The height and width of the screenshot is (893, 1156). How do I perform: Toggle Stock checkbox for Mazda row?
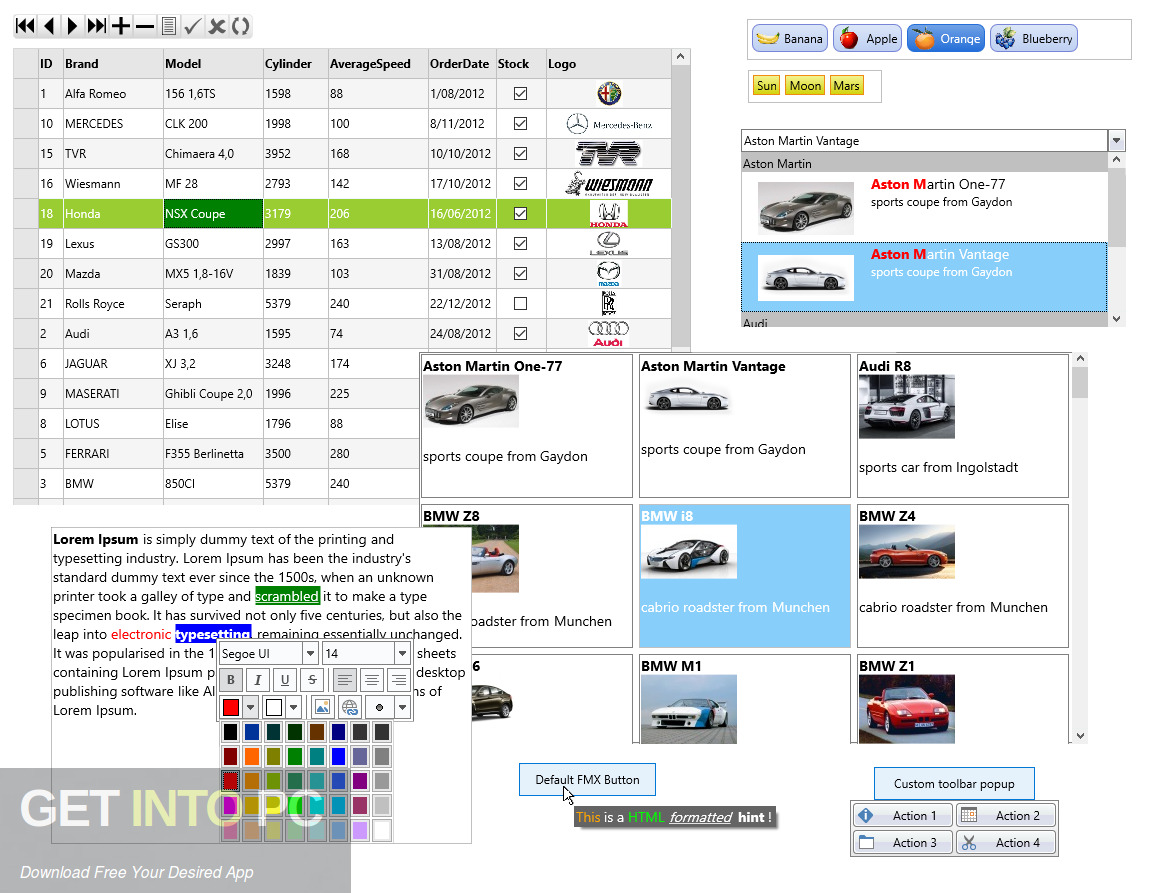click(x=520, y=274)
